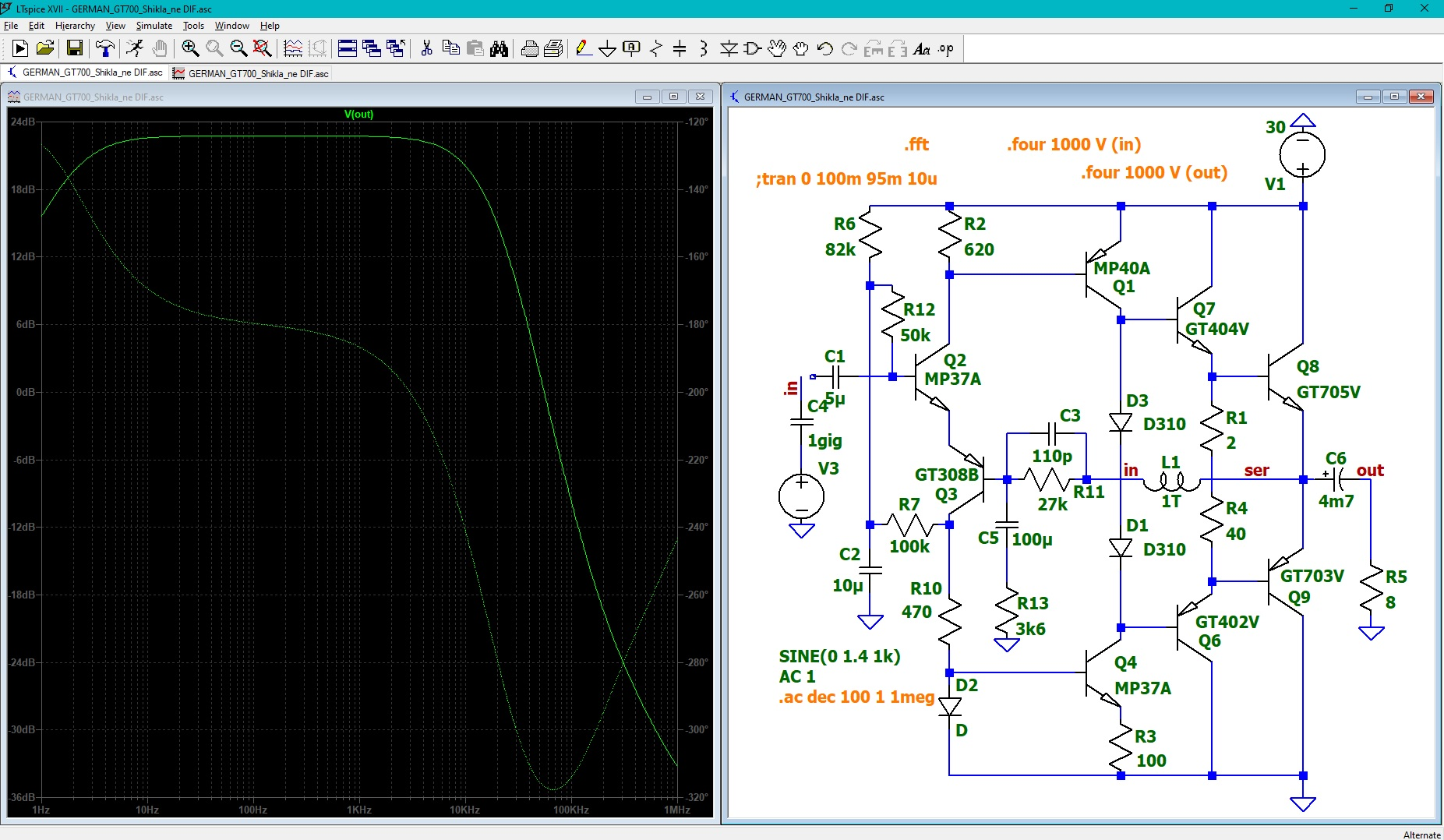The width and height of the screenshot is (1444, 840).
Task: Click the Run simulation icon
Action: [20, 48]
